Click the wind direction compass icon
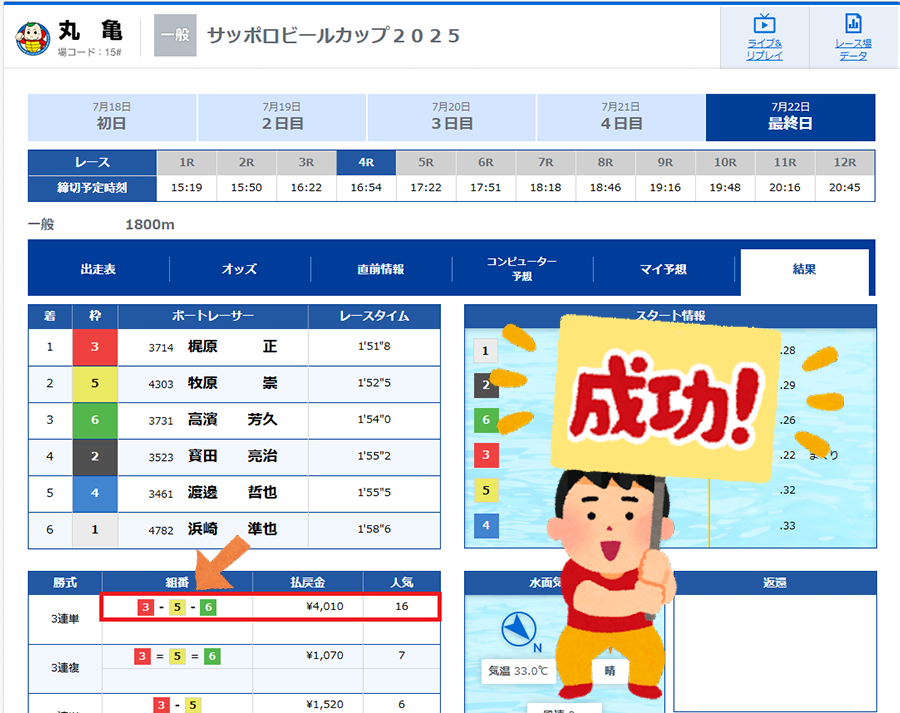Viewport: 900px width, 713px height. (519, 630)
